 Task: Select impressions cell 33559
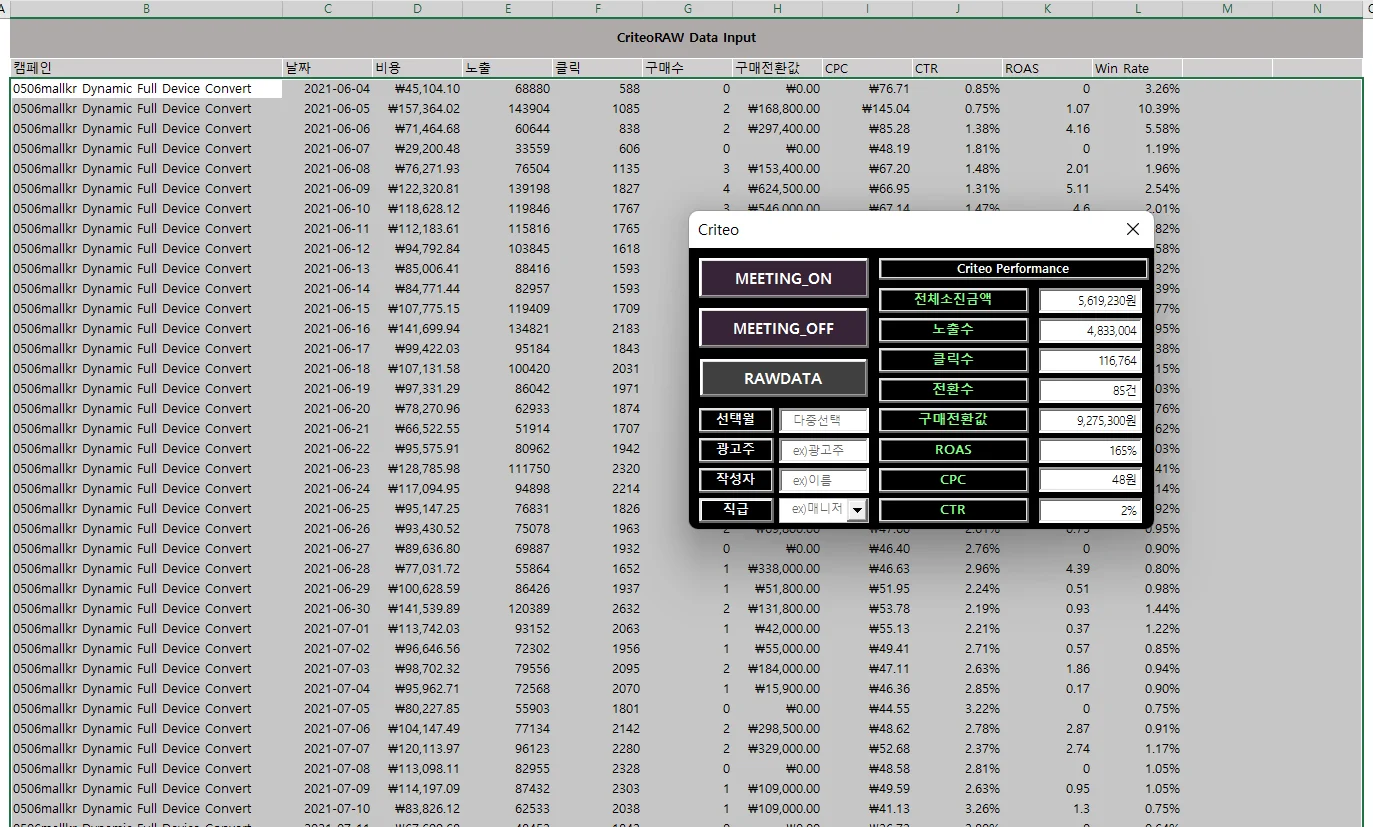click(x=507, y=148)
